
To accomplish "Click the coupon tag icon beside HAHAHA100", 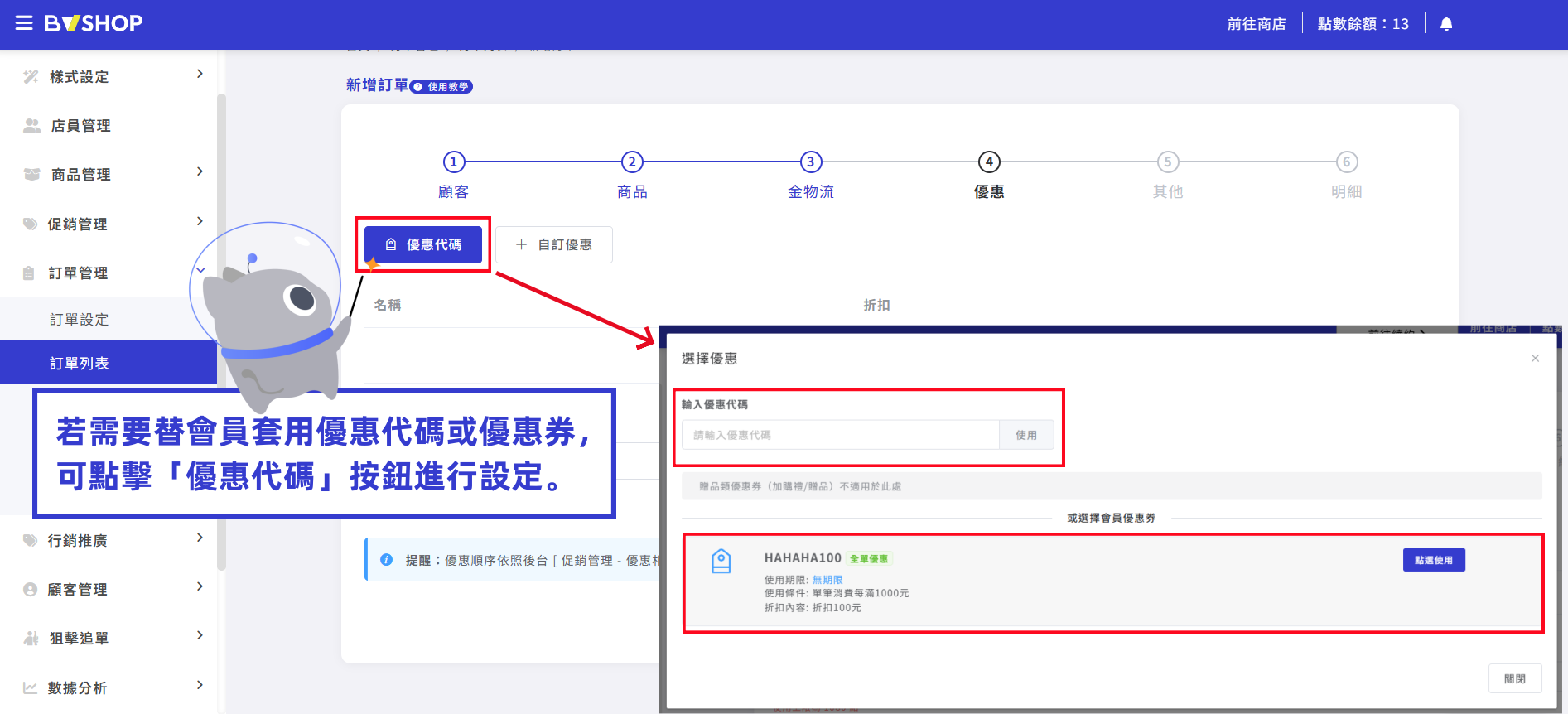I will (x=721, y=562).
